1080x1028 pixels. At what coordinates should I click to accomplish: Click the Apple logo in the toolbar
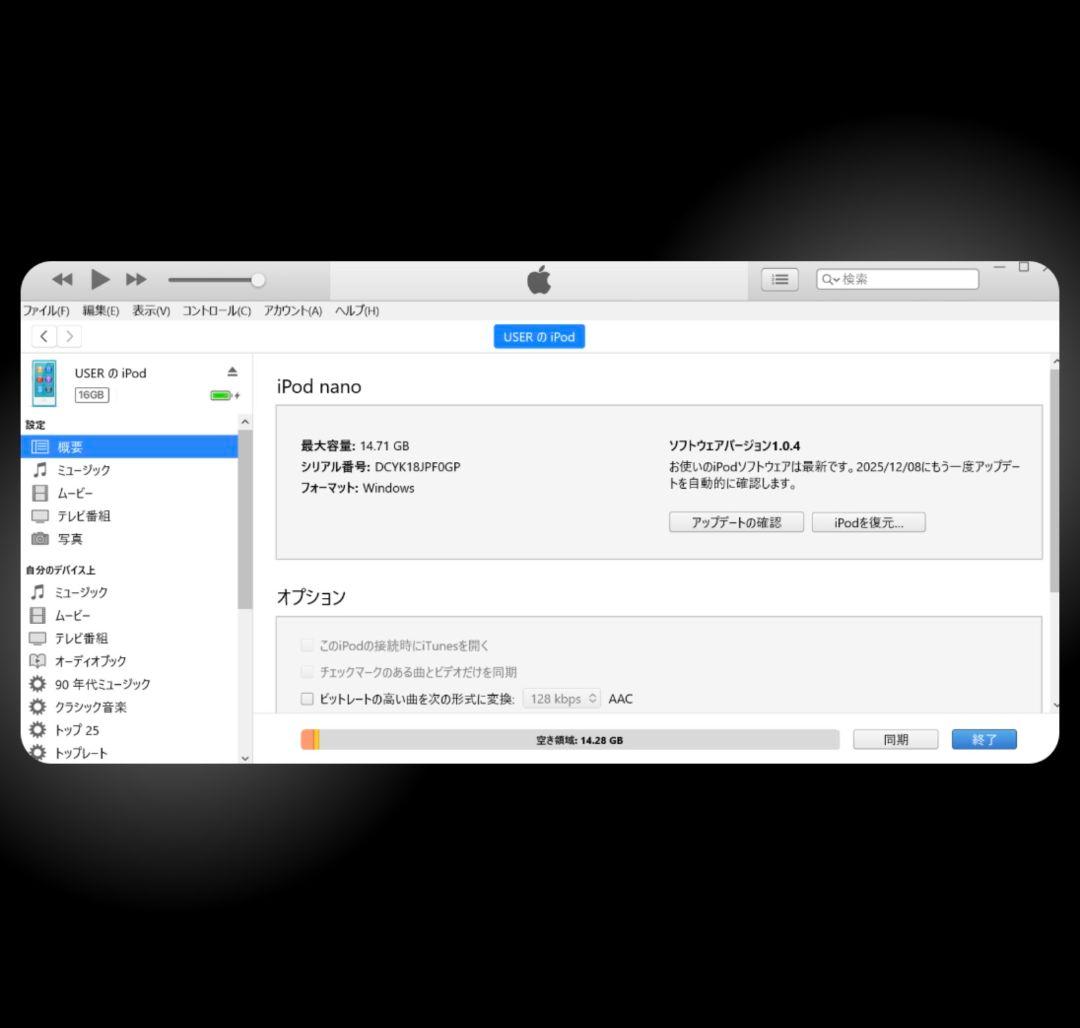(x=539, y=280)
